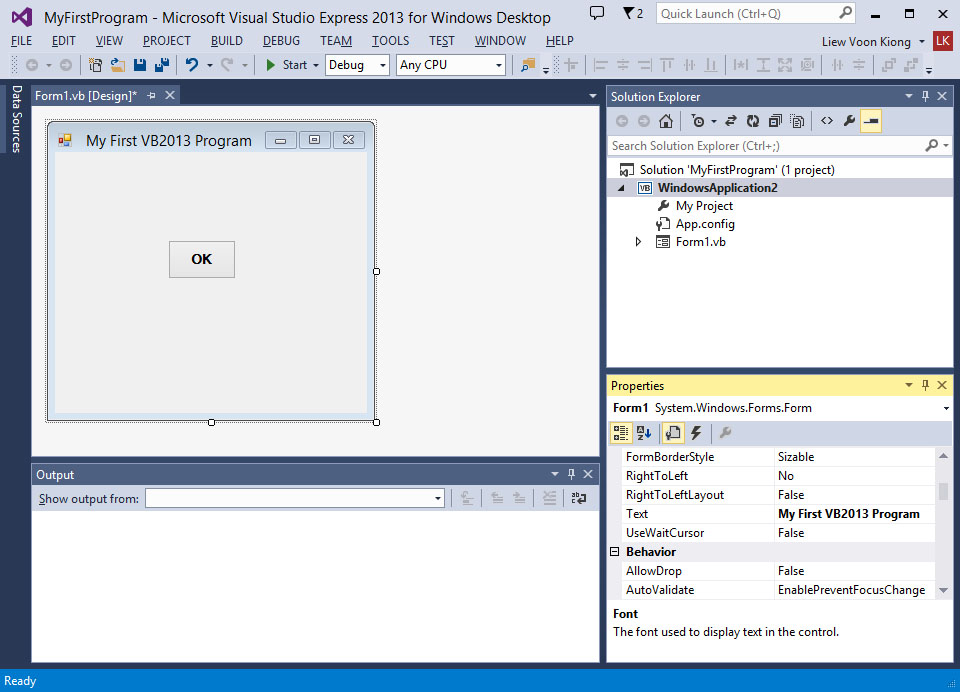Click the Redo arrow icon

coord(227,65)
